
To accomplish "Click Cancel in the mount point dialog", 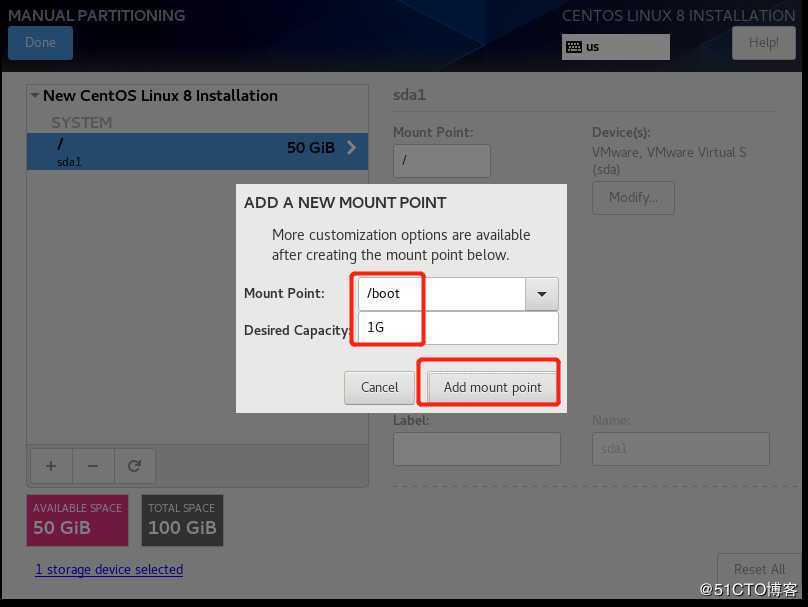I will [x=379, y=387].
